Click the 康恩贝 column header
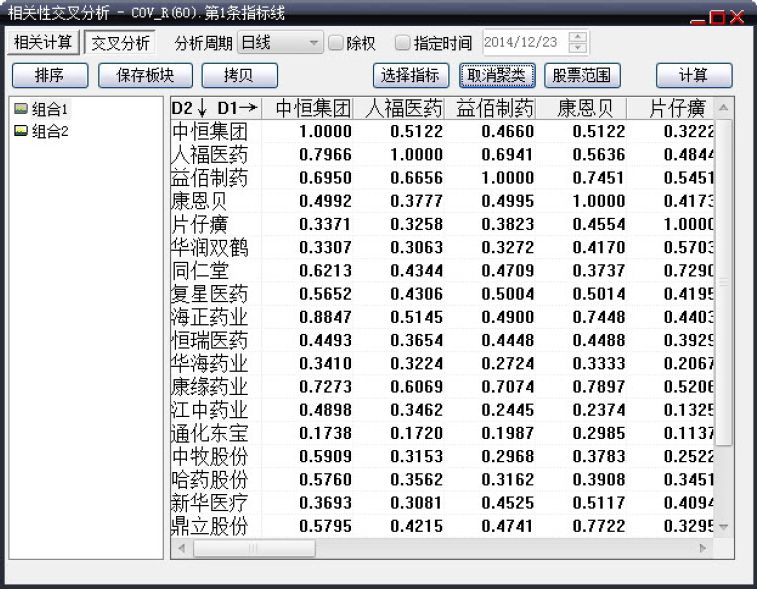Screen dimensions: 757x589 (581, 108)
